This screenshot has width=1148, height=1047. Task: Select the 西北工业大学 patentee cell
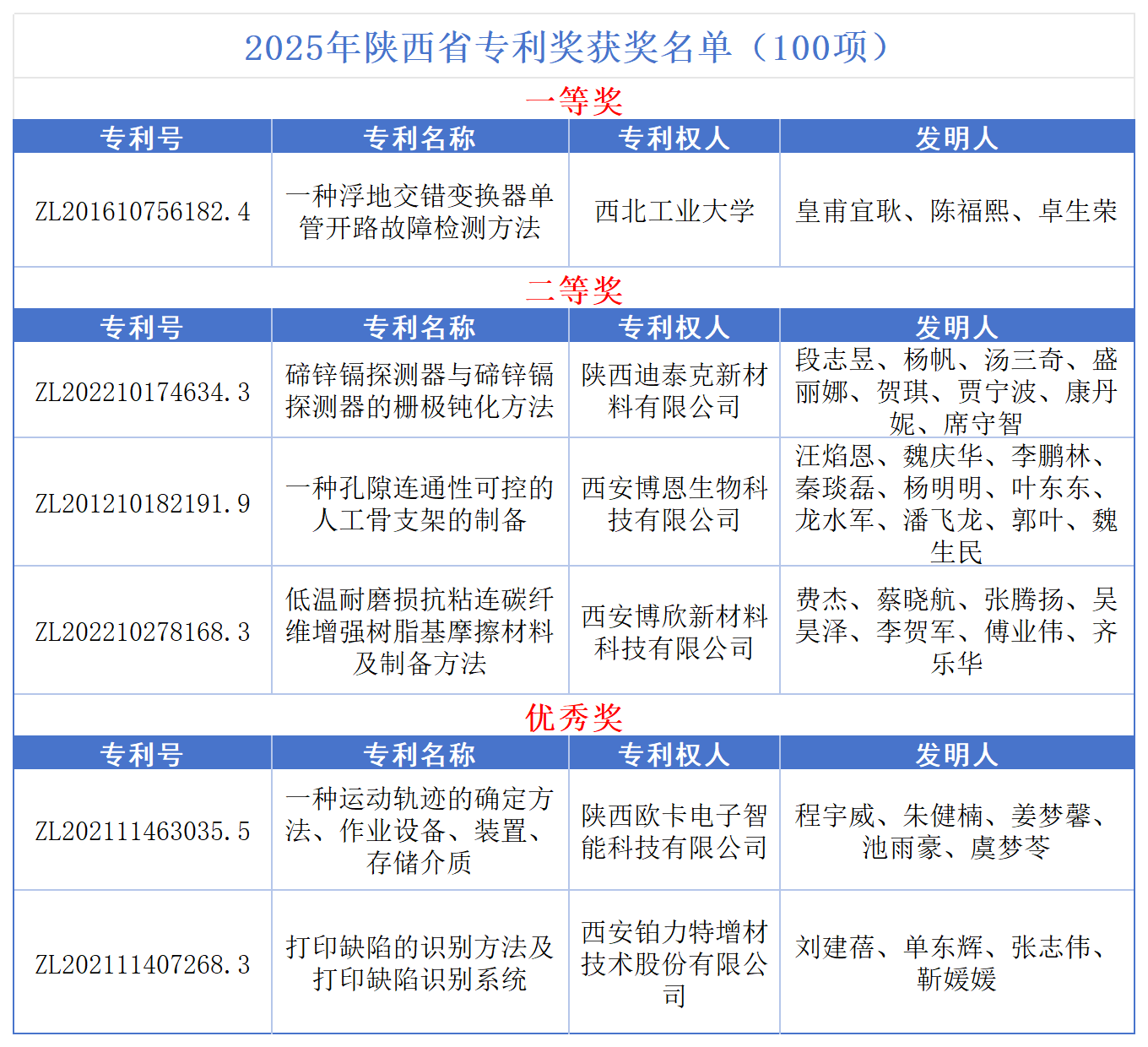click(x=674, y=211)
